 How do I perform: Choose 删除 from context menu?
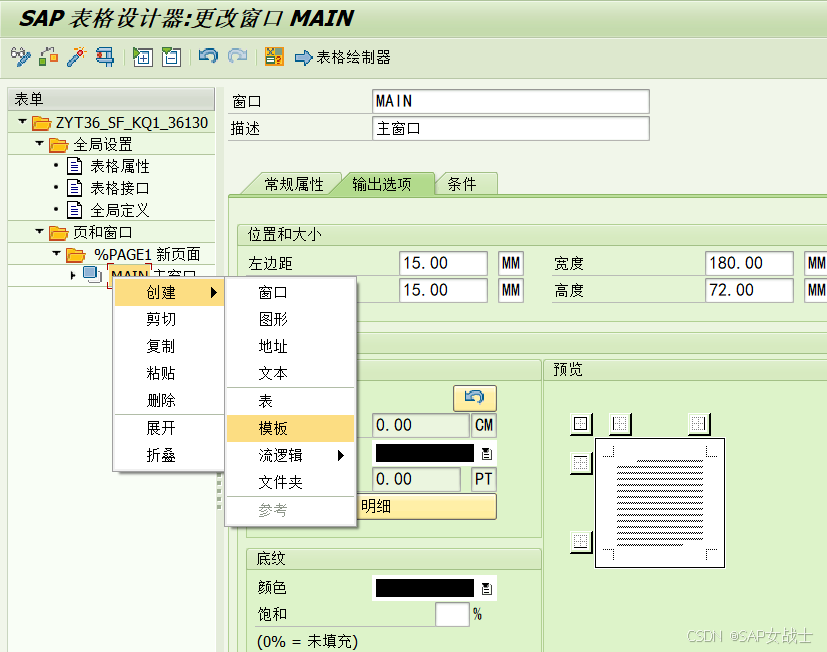click(169, 400)
